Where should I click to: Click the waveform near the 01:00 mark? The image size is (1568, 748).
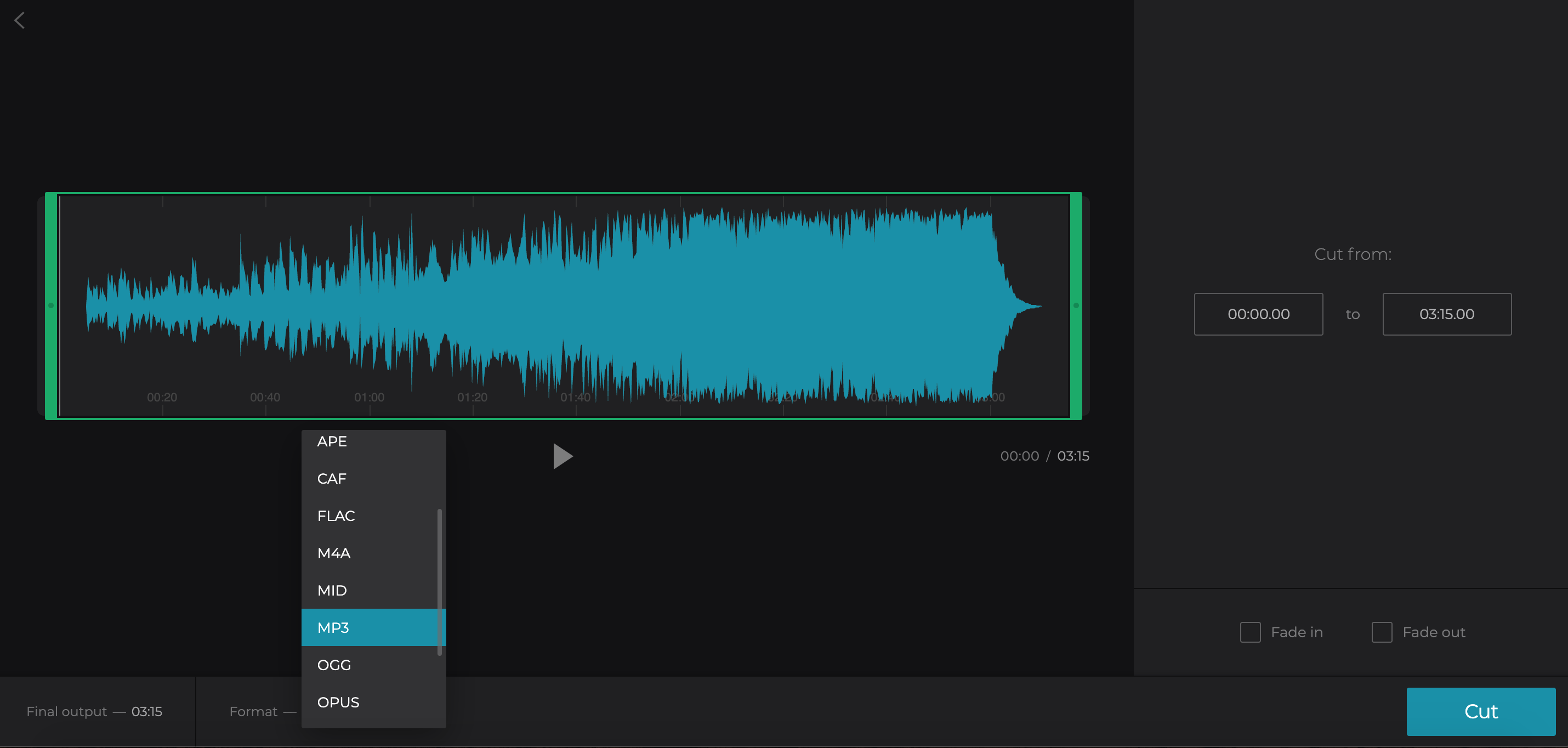tap(370, 304)
